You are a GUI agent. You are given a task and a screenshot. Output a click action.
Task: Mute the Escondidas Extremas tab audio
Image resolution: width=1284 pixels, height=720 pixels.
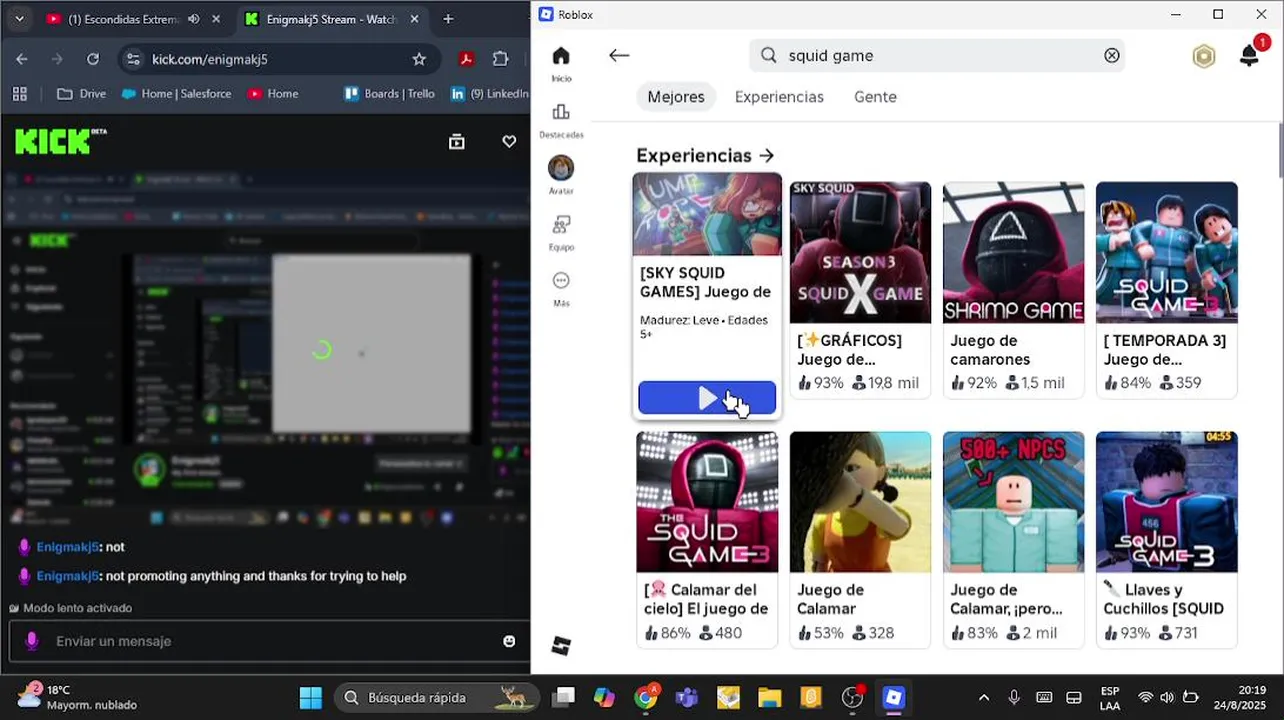tap(193, 19)
